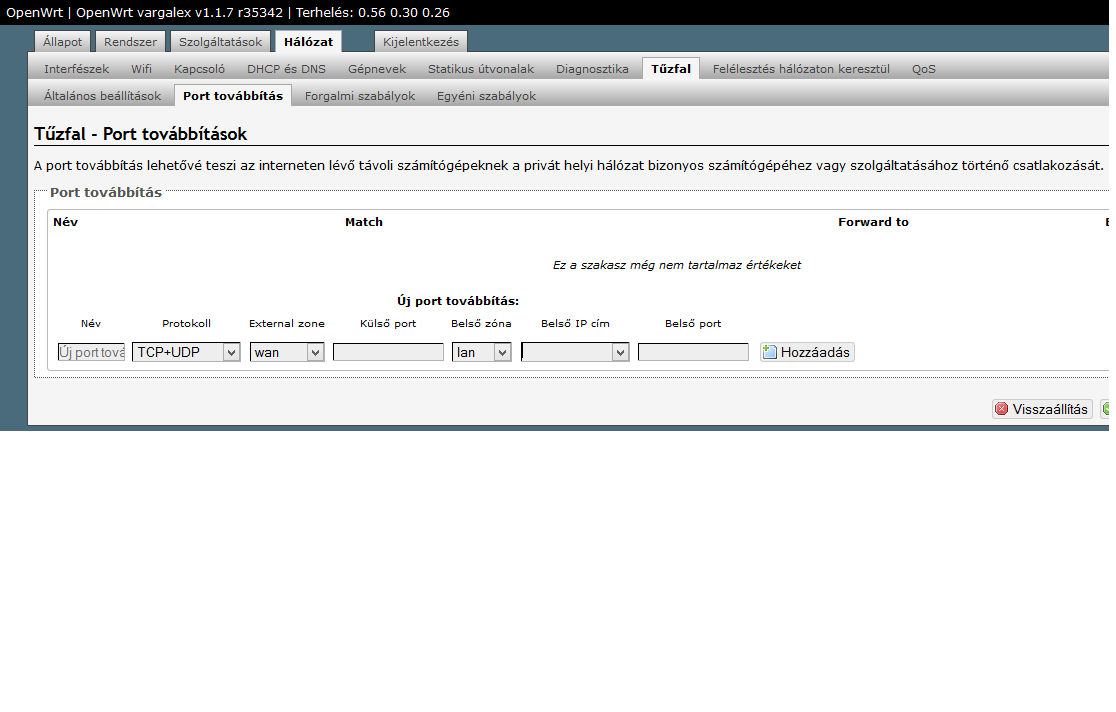Viewport: 1116px width, 712px height.
Task: Click the Match column header
Action: point(364,222)
